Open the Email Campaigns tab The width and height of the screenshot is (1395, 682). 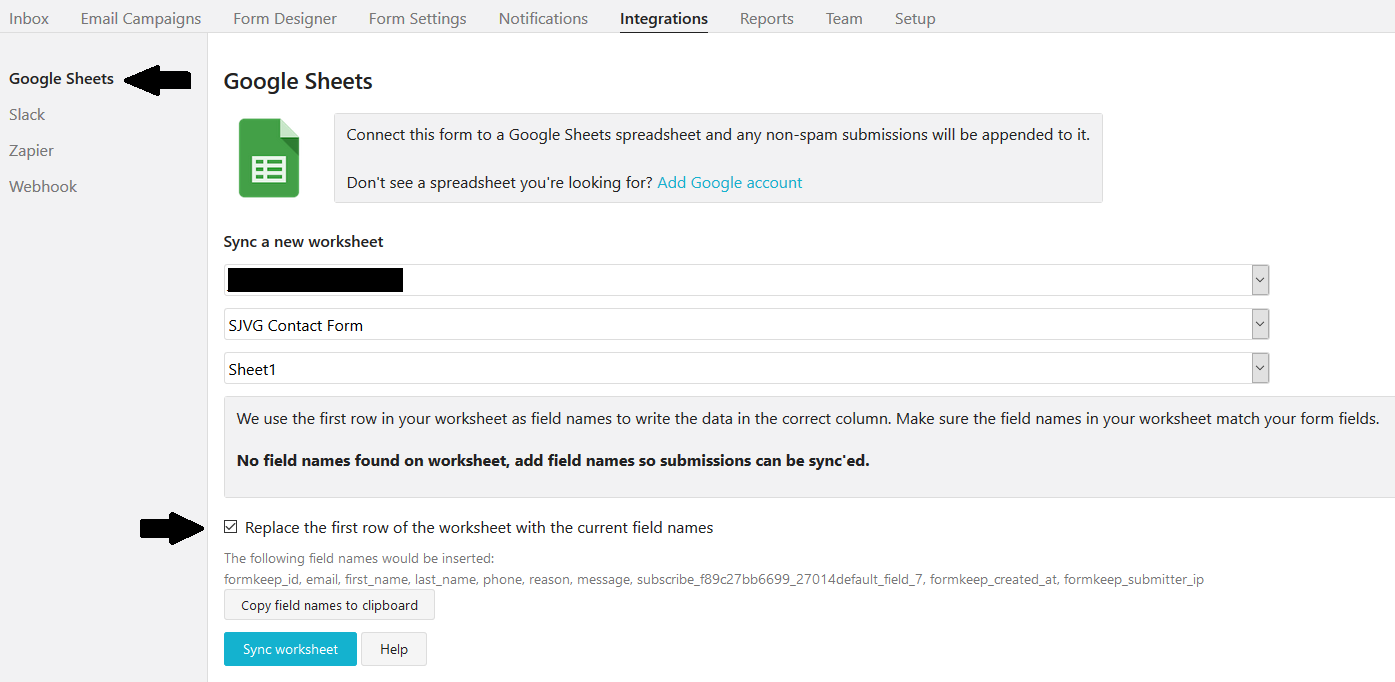pos(141,18)
